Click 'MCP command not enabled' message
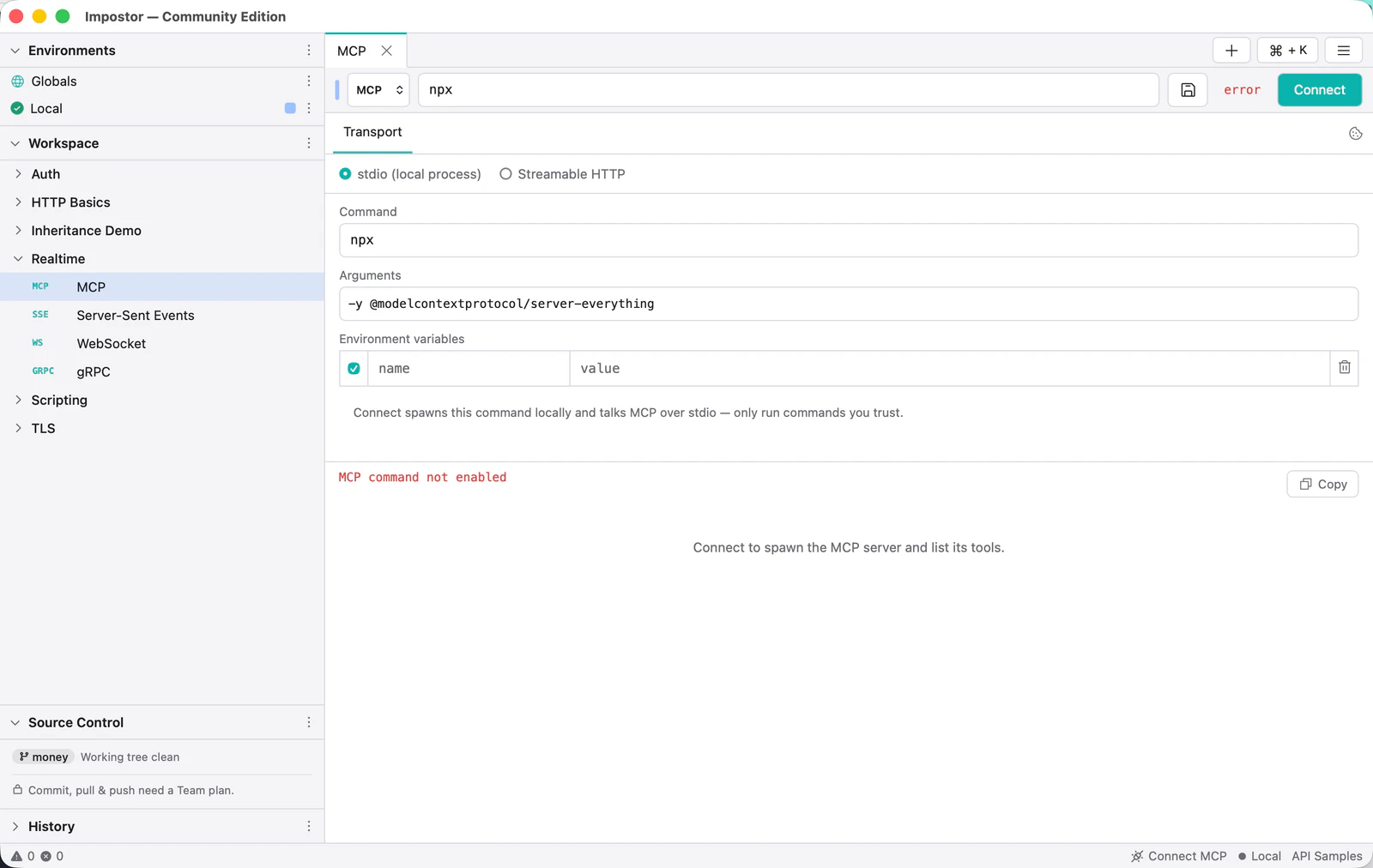 (422, 477)
